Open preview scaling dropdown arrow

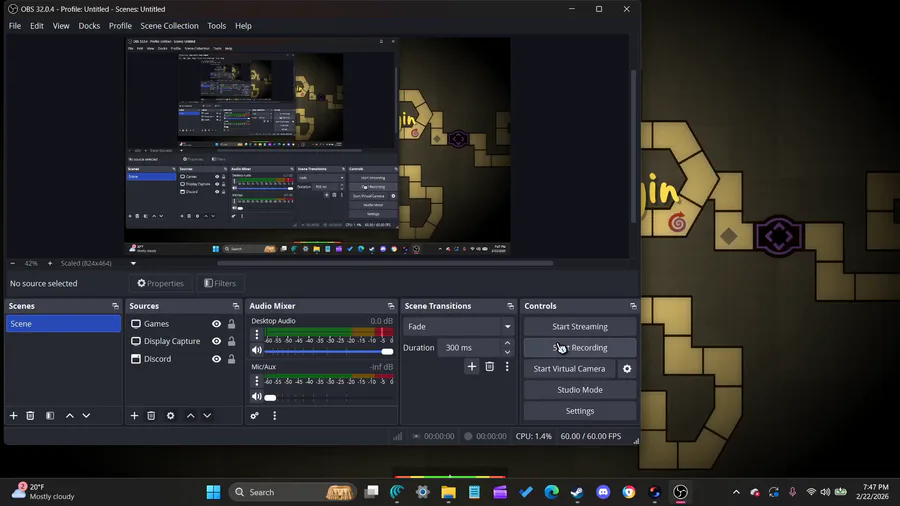pos(133,263)
